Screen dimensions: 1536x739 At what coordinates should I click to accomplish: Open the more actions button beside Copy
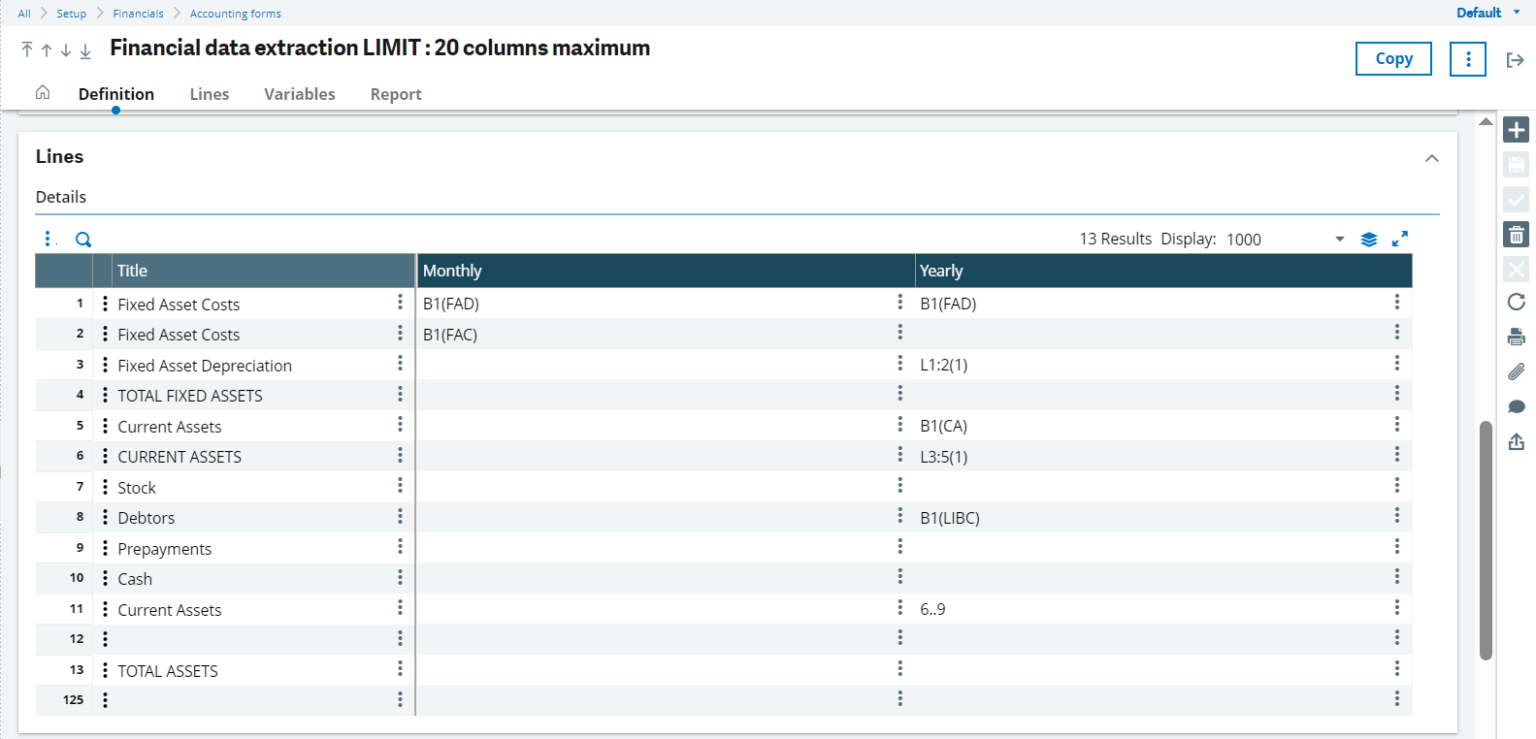tap(1468, 59)
